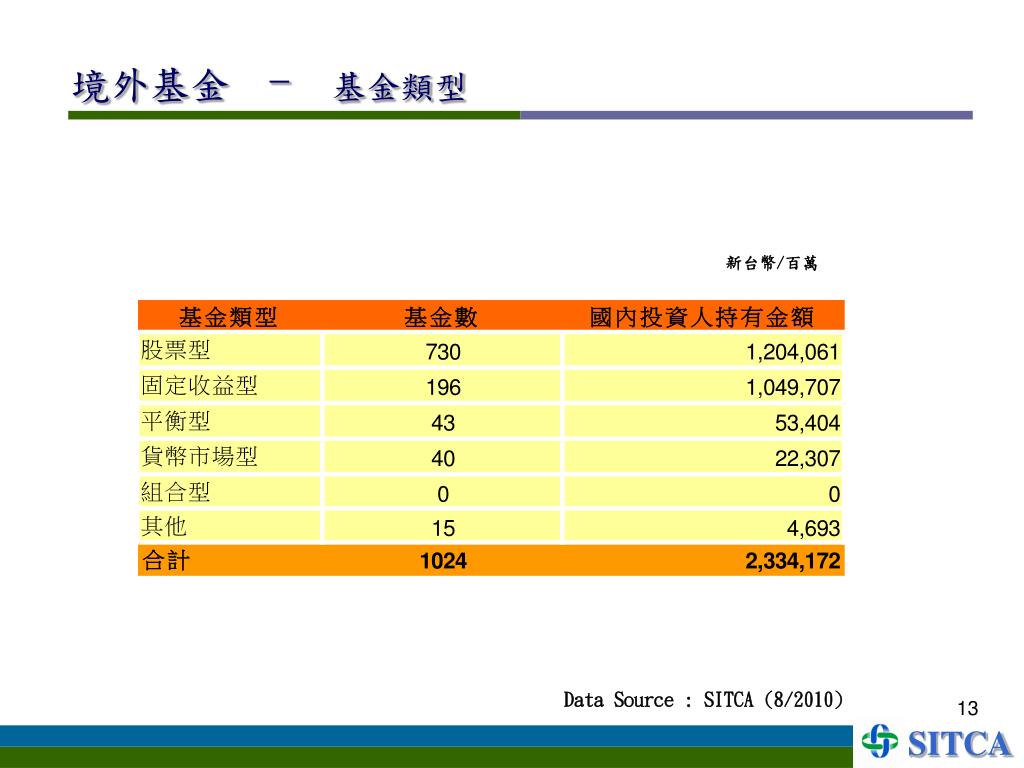Click the amount 1,049,707
This screenshot has height=768, width=1024.
tap(793, 388)
